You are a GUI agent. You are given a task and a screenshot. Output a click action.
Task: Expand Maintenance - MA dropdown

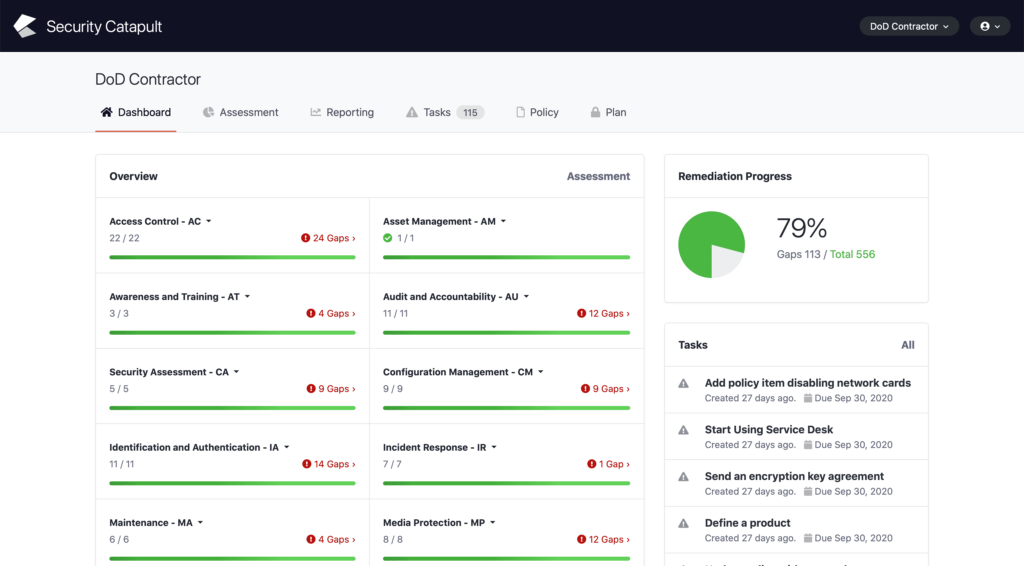200,523
